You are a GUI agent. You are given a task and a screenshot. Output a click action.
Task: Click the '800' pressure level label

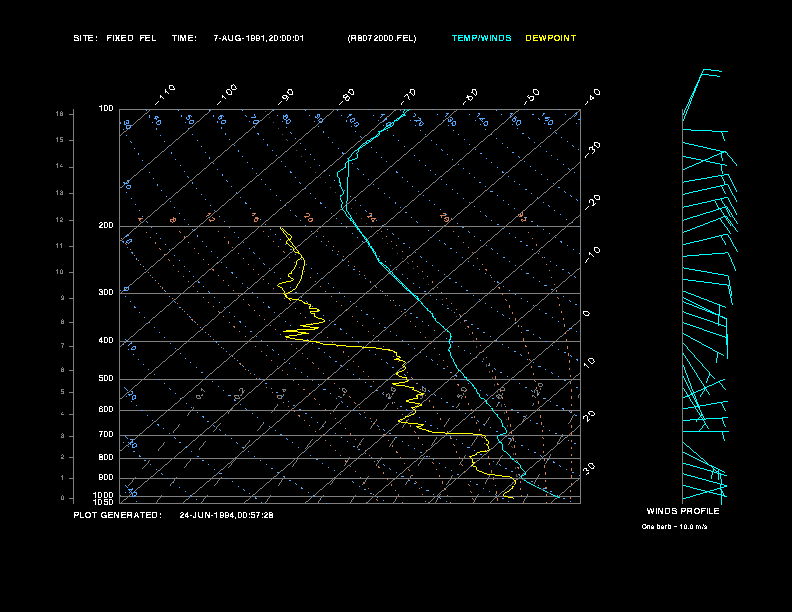point(106,457)
